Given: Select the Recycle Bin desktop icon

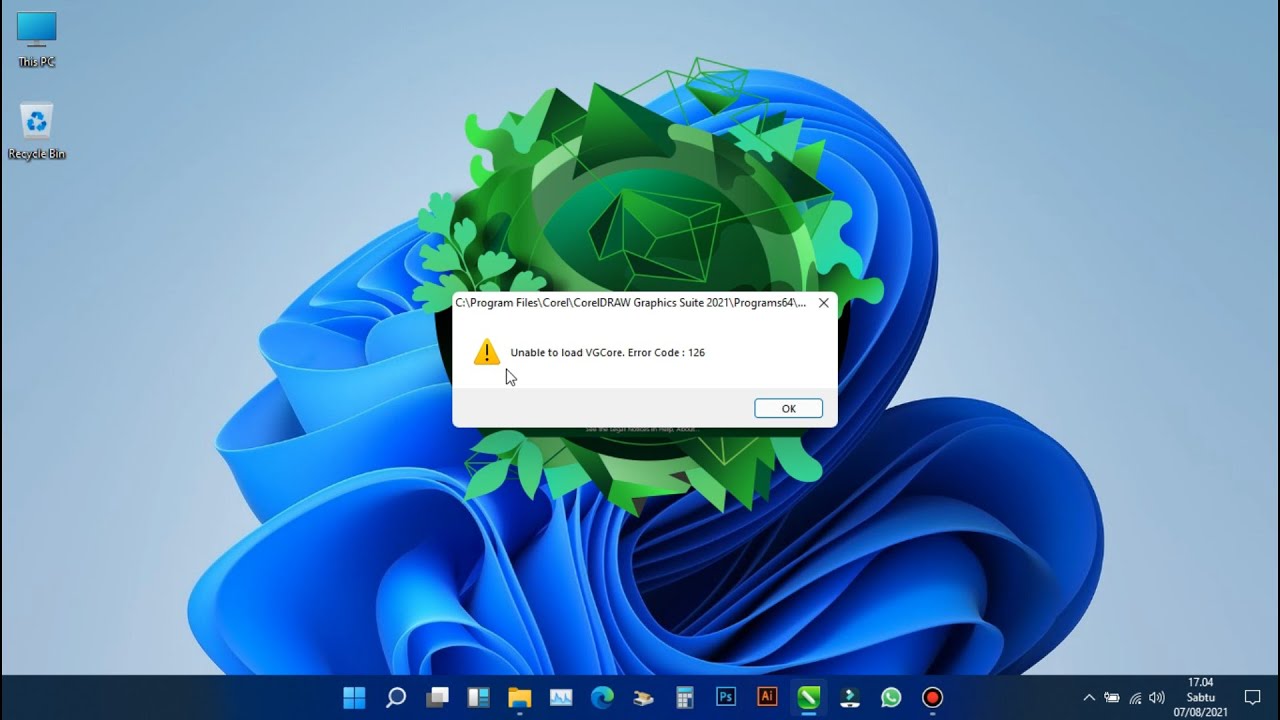Looking at the screenshot, I should pyautogui.click(x=37, y=132).
